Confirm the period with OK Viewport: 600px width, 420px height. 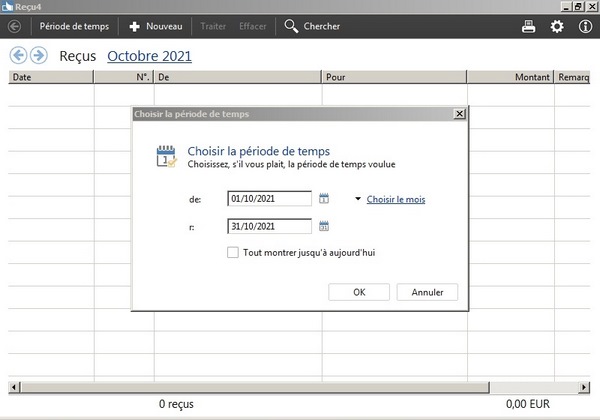[359, 292]
